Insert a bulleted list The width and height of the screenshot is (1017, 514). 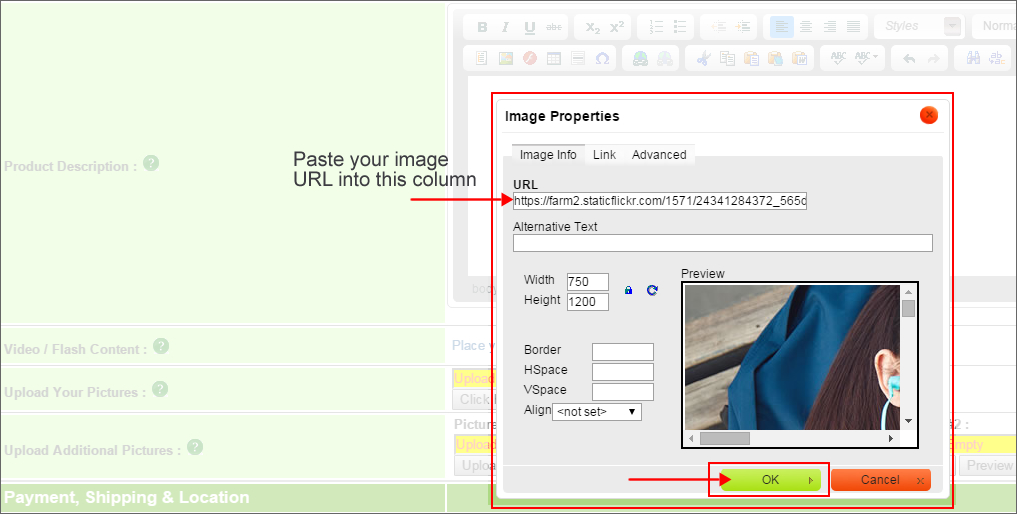[680, 27]
